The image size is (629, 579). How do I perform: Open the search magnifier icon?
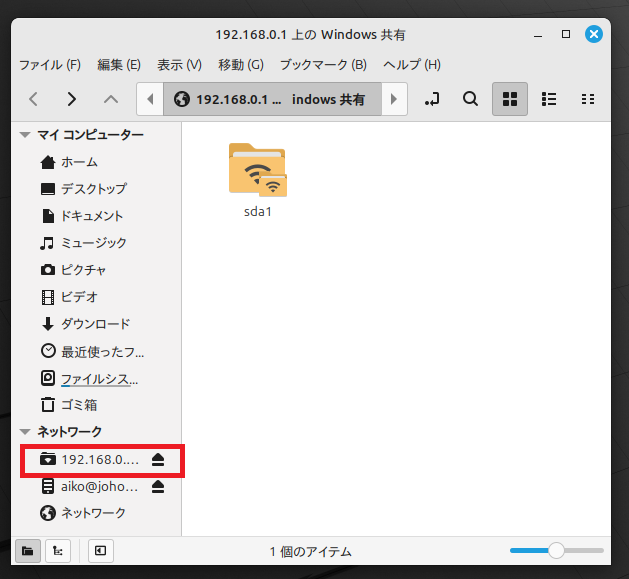470,99
